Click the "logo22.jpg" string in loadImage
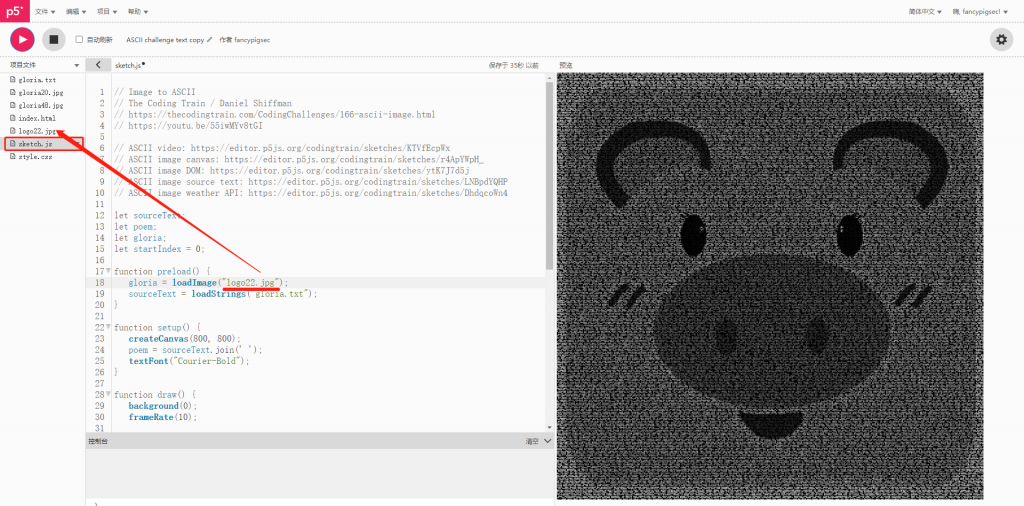 click(252, 283)
